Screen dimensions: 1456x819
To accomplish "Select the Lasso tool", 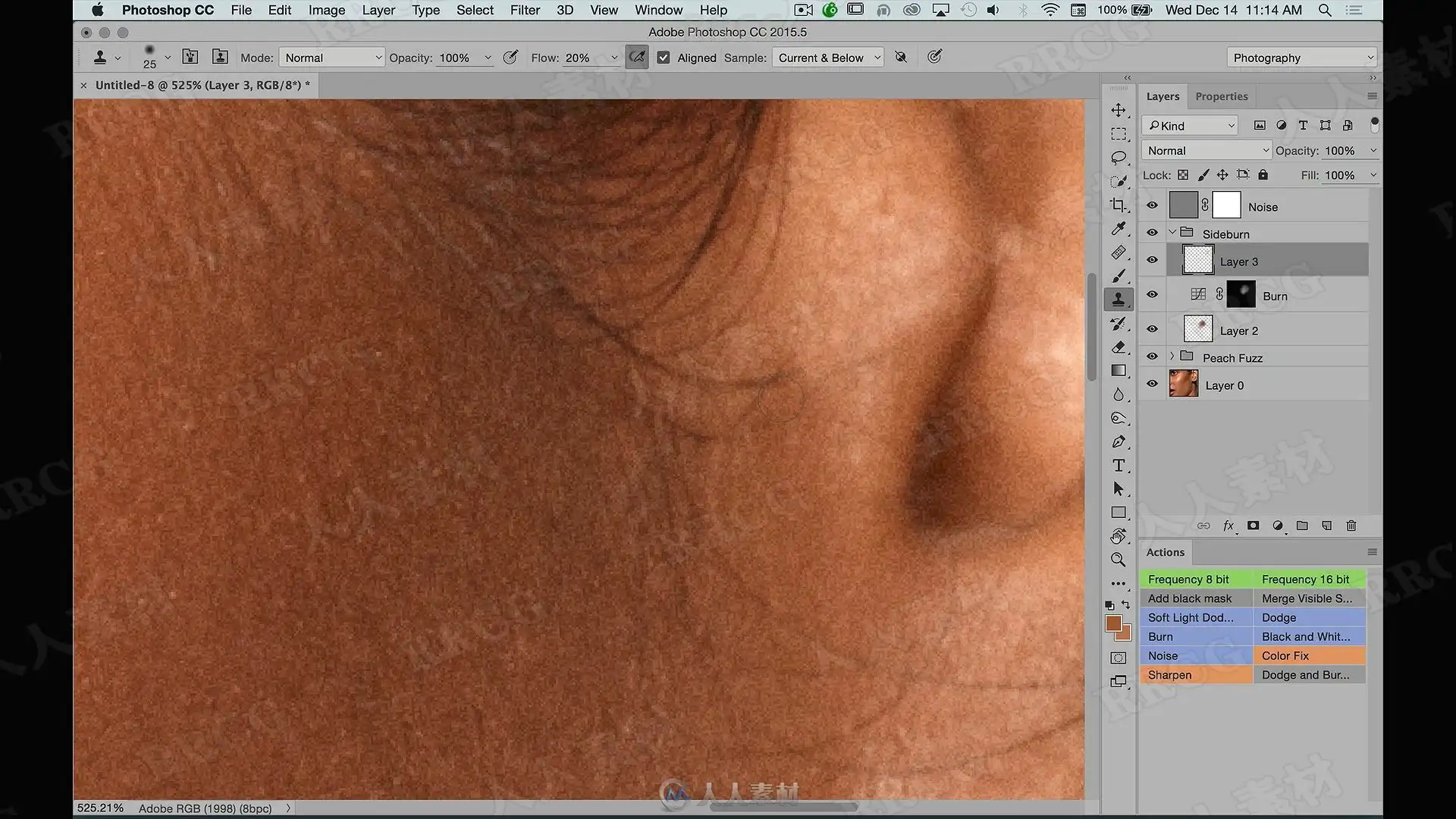I will (1119, 158).
